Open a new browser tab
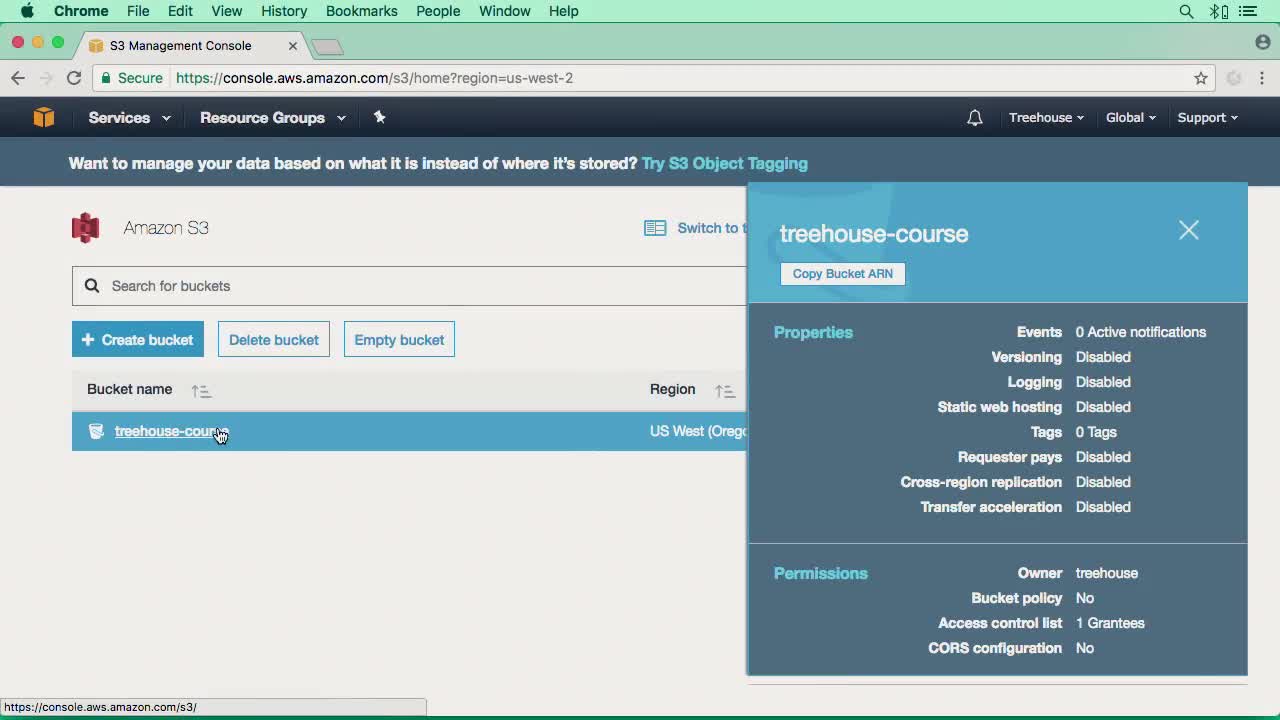 (x=327, y=46)
